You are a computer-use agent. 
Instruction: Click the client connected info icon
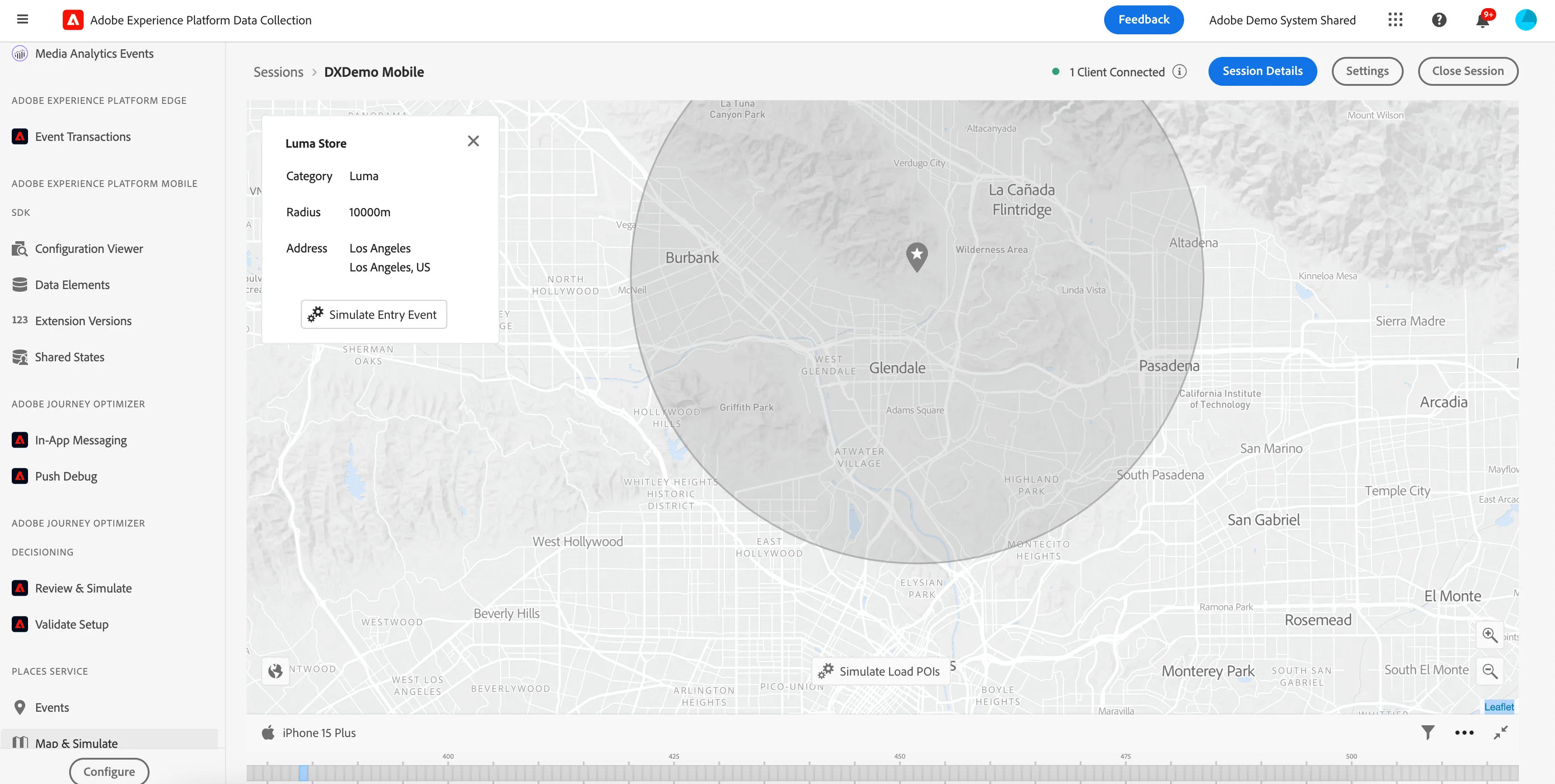pyautogui.click(x=1179, y=72)
